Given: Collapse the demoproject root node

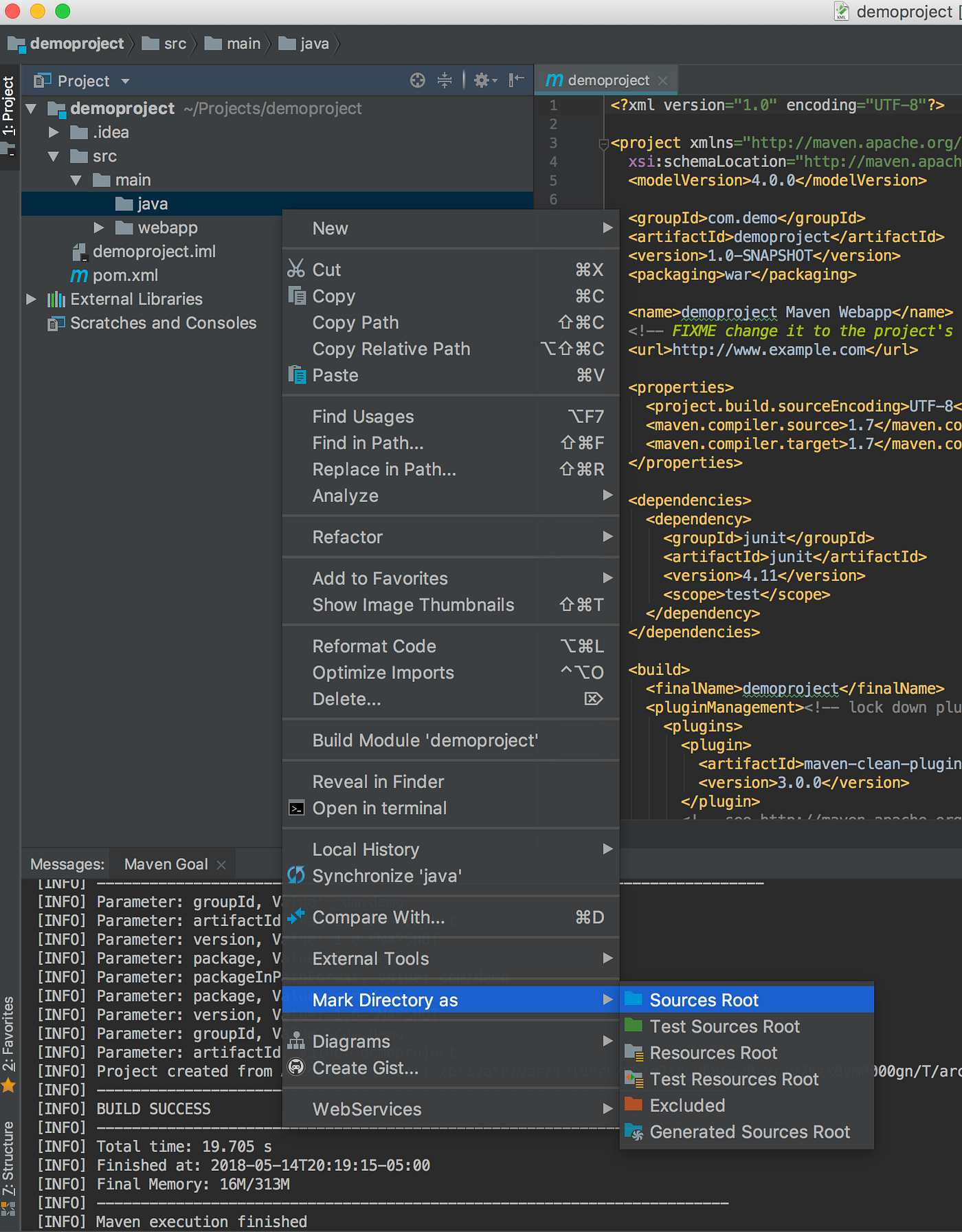Looking at the screenshot, I should 31,109.
